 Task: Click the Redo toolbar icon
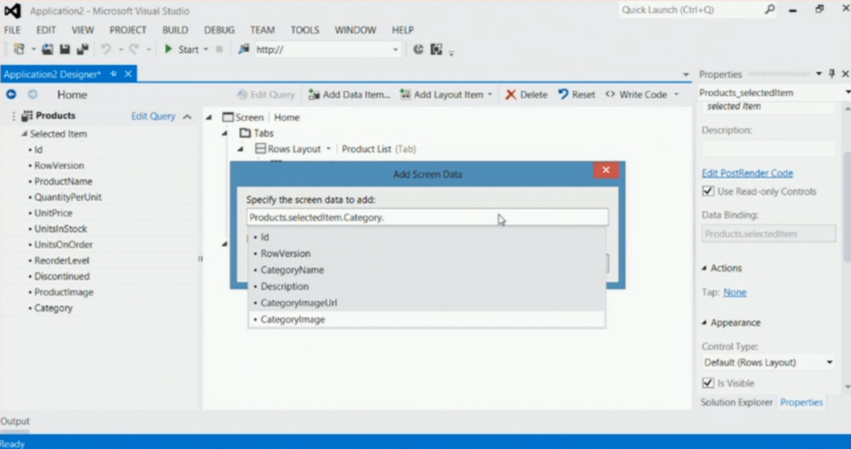(x=134, y=49)
